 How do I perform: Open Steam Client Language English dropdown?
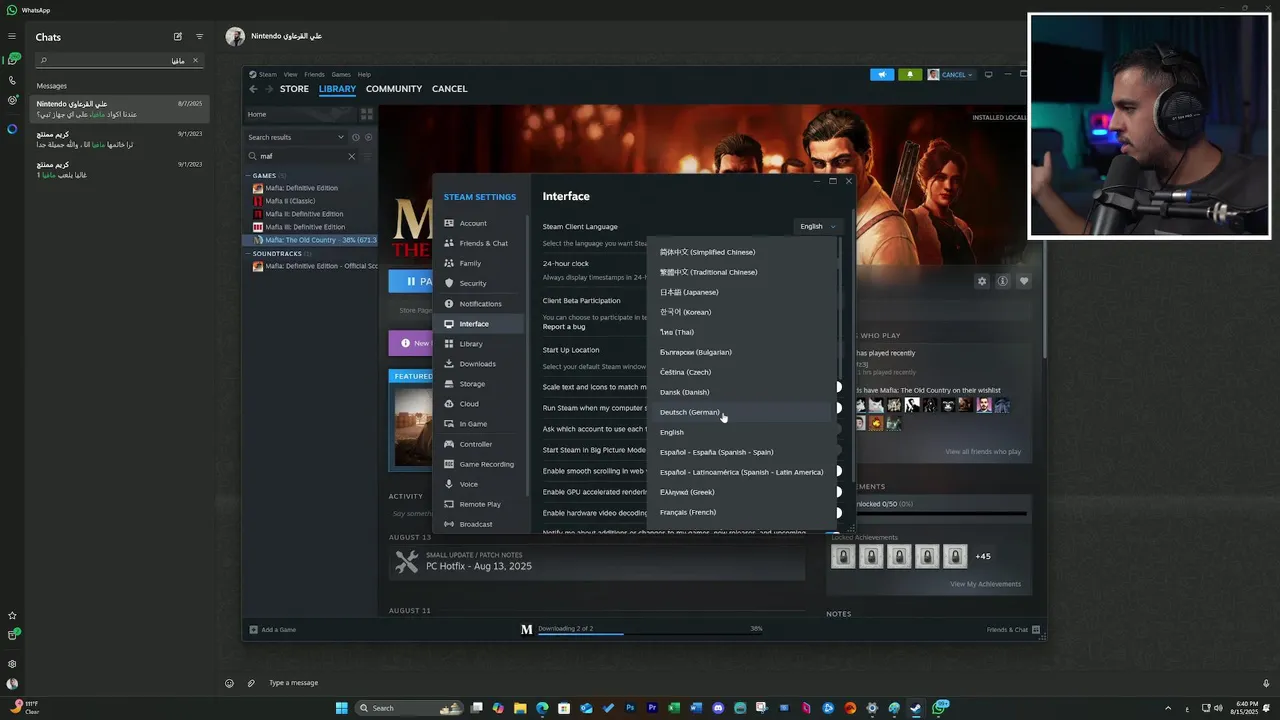coord(817,226)
